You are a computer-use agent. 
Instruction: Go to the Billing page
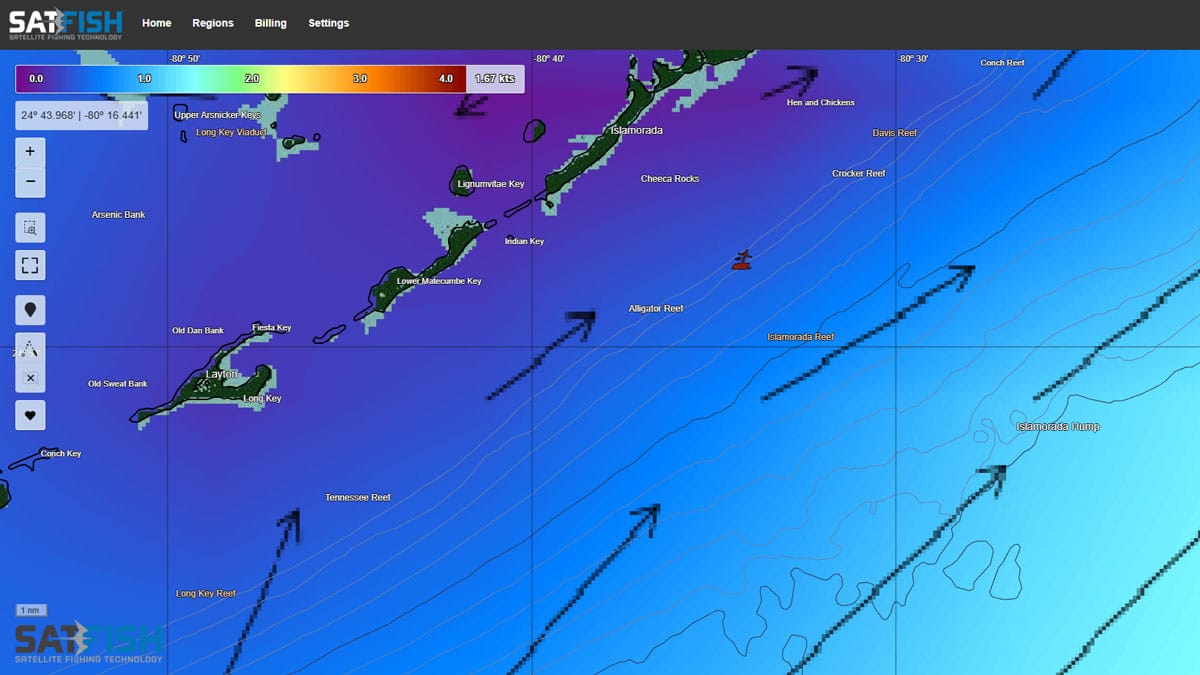pos(270,23)
